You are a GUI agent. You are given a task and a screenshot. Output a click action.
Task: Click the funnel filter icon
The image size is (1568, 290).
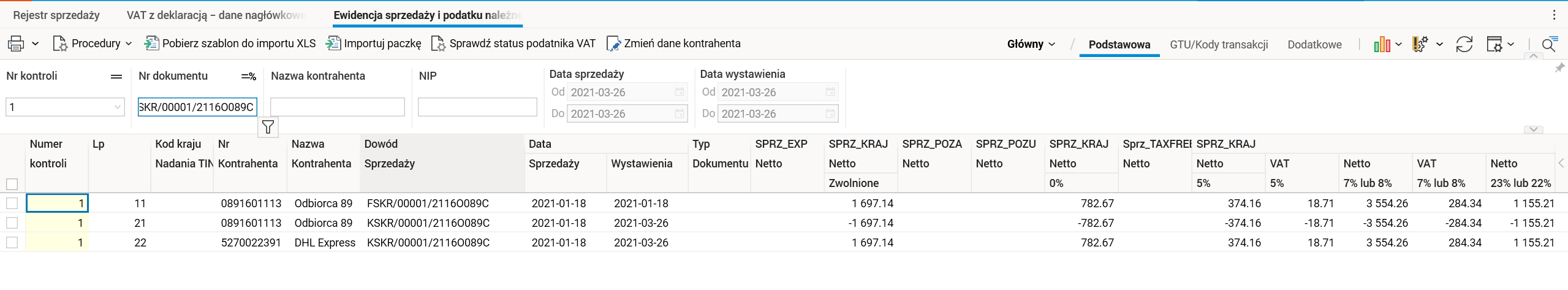(268, 127)
